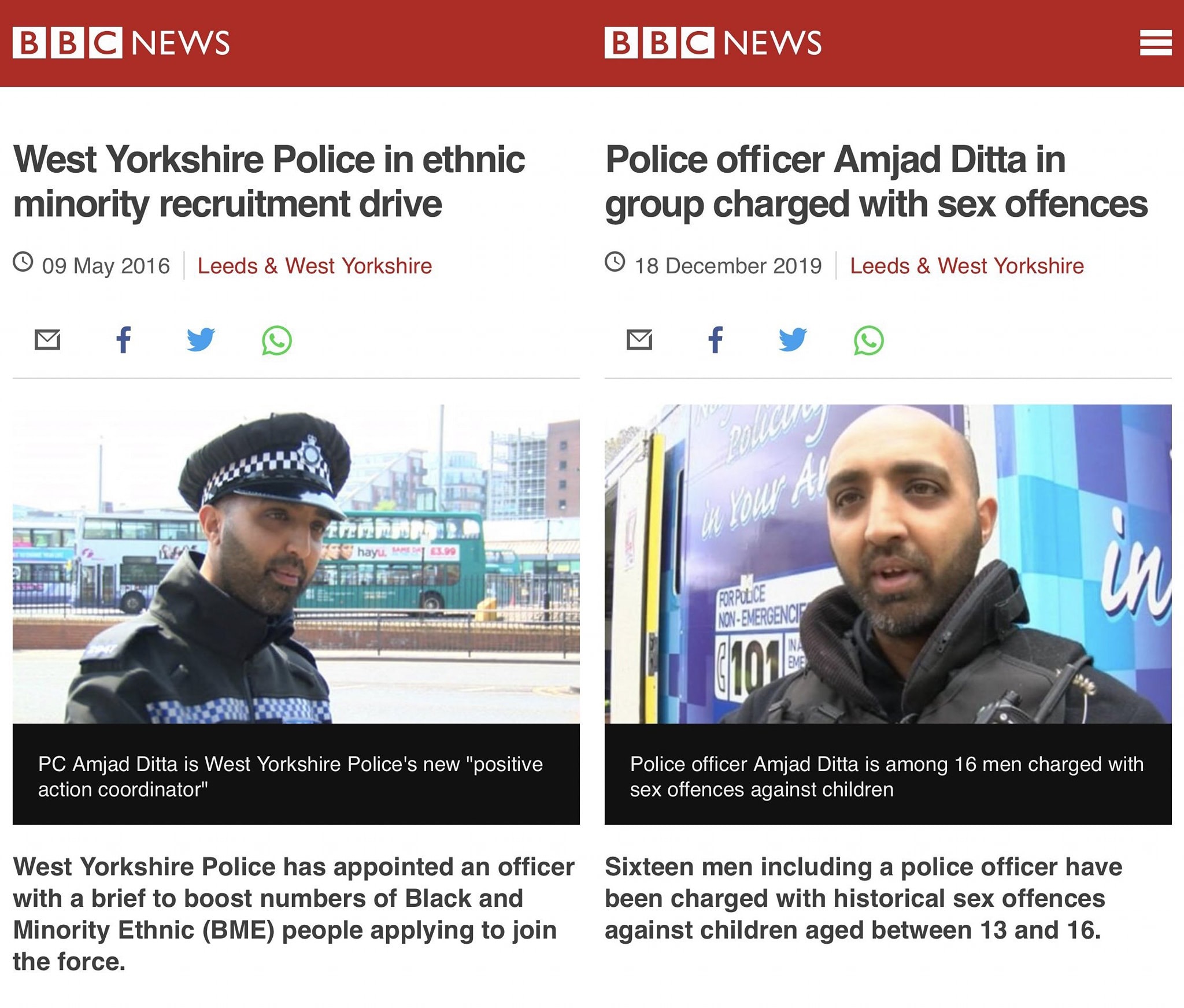Image resolution: width=1184 pixels, height=1008 pixels.
Task: Share recruitment drive article on Facebook
Action: pos(124,340)
